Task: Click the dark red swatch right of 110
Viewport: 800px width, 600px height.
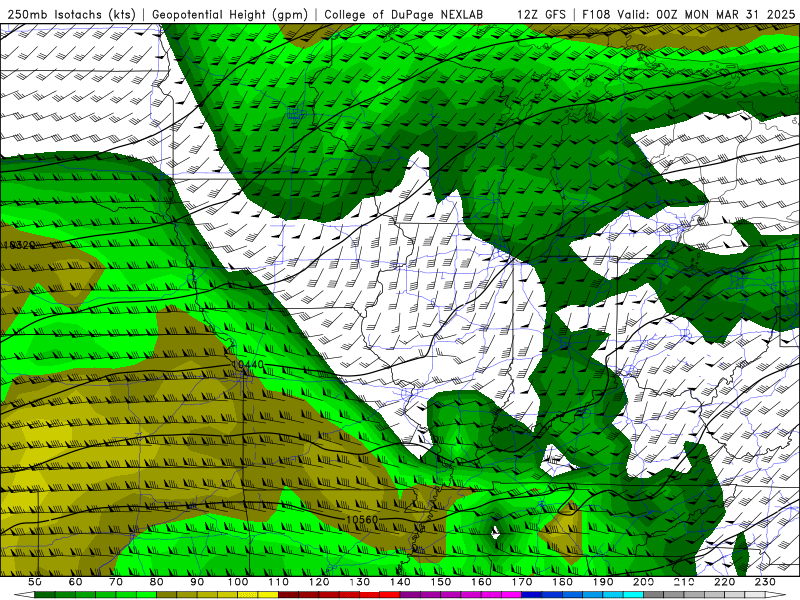Action: pos(288,595)
